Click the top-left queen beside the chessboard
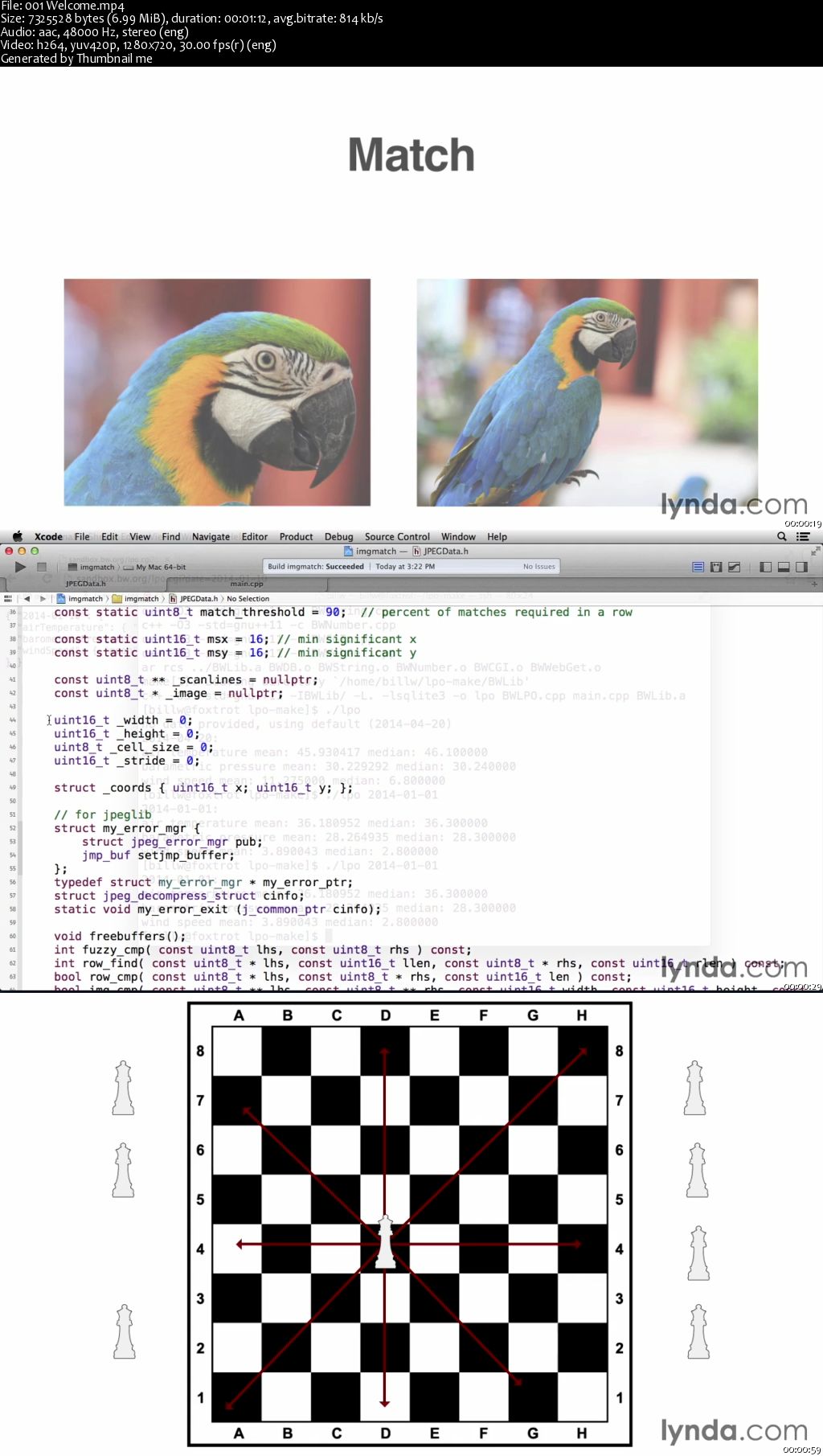The height and width of the screenshot is (1456, 823). (123, 1088)
